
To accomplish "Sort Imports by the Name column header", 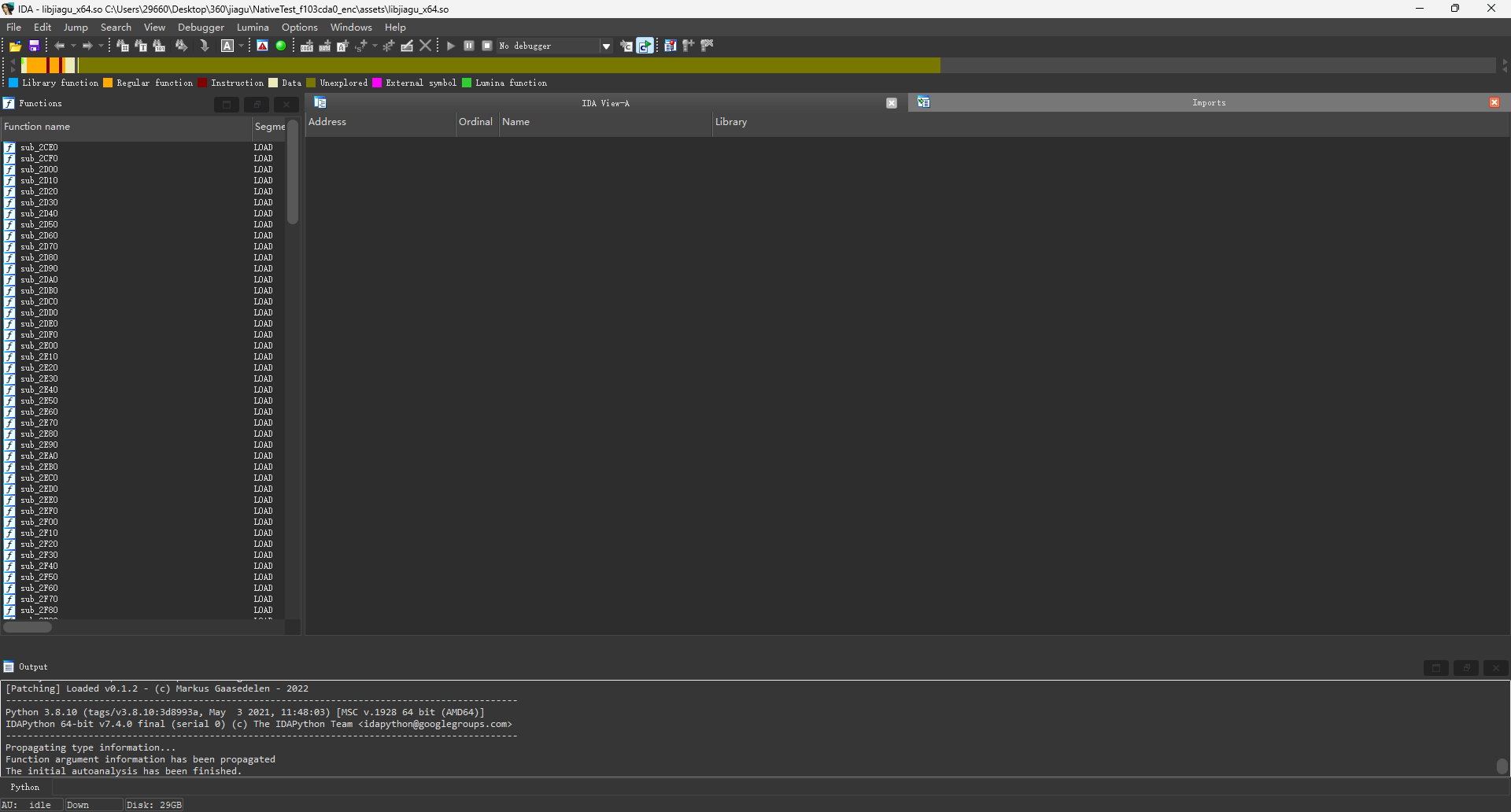I will tap(605, 122).
